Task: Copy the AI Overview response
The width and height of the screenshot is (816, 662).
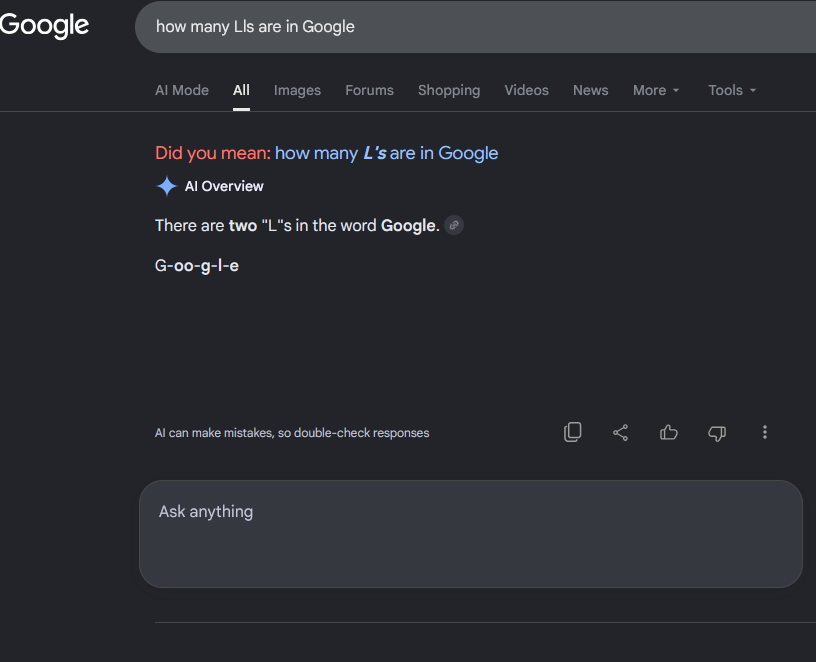Action: click(572, 432)
